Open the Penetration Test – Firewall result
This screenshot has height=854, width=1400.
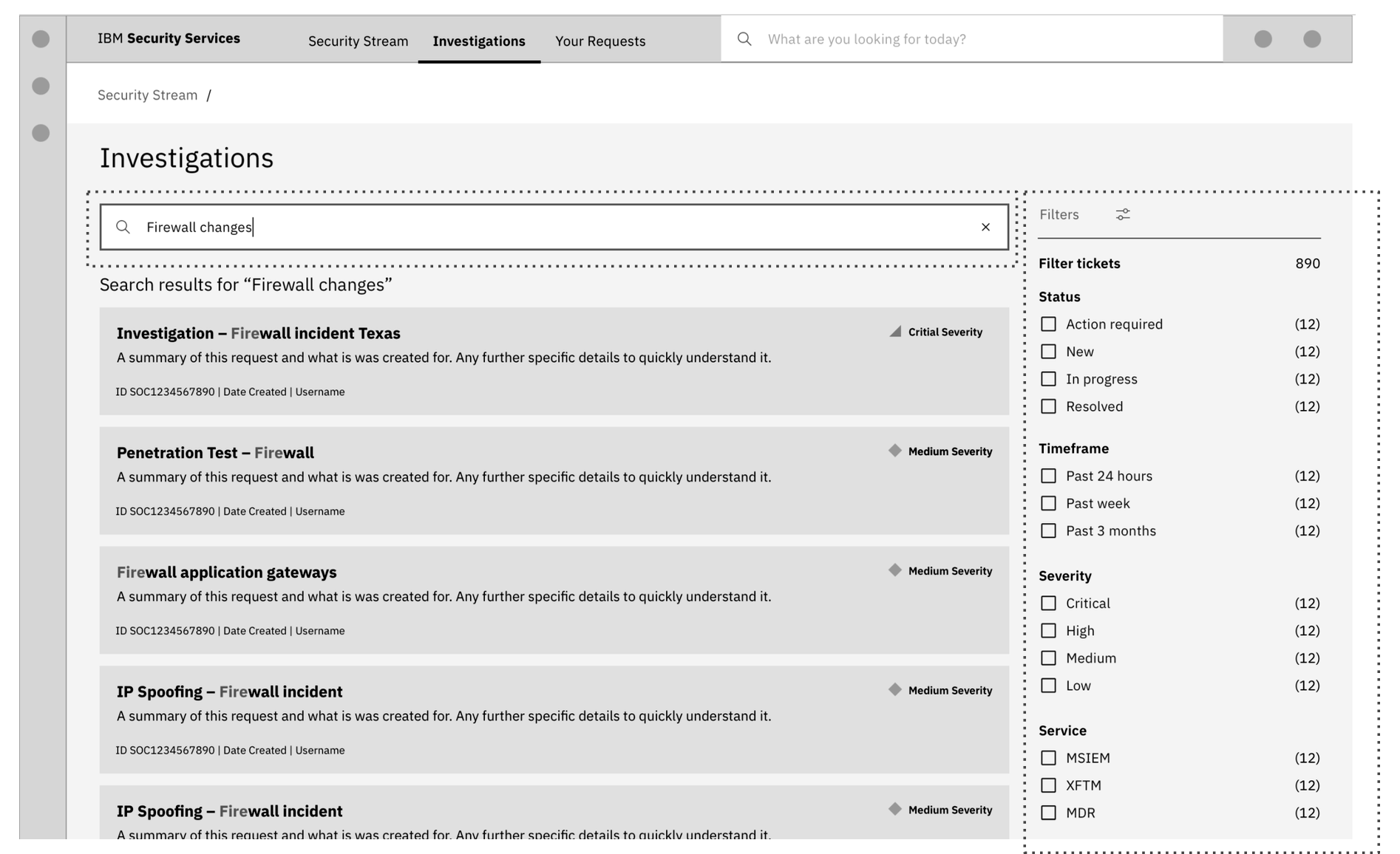tap(554, 481)
